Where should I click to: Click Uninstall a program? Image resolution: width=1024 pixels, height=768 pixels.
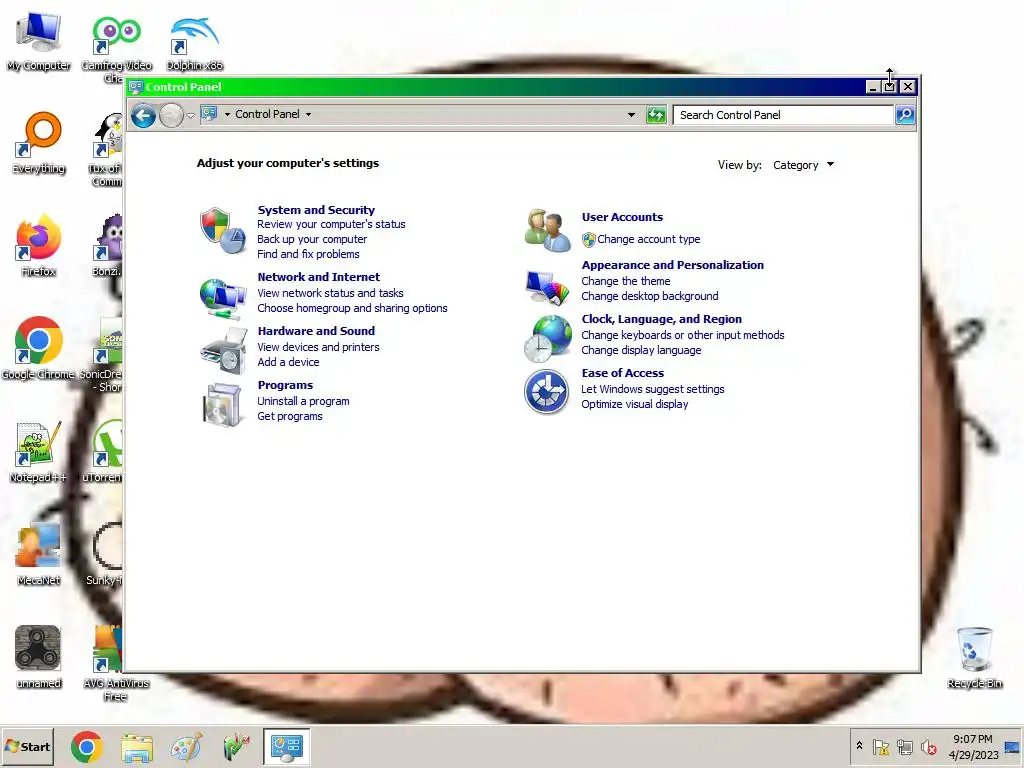point(303,401)
